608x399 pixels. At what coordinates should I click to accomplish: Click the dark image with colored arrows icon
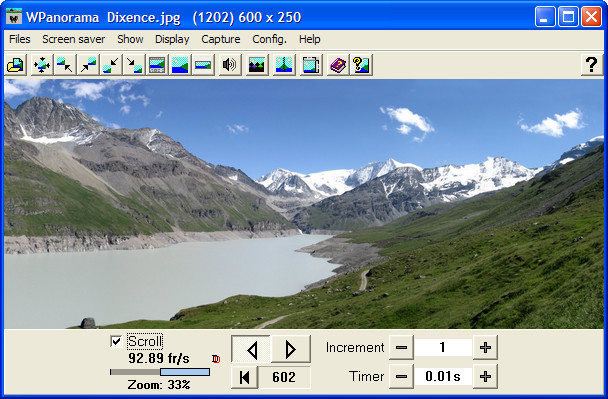pyautogui.click(x=257, y=64)
